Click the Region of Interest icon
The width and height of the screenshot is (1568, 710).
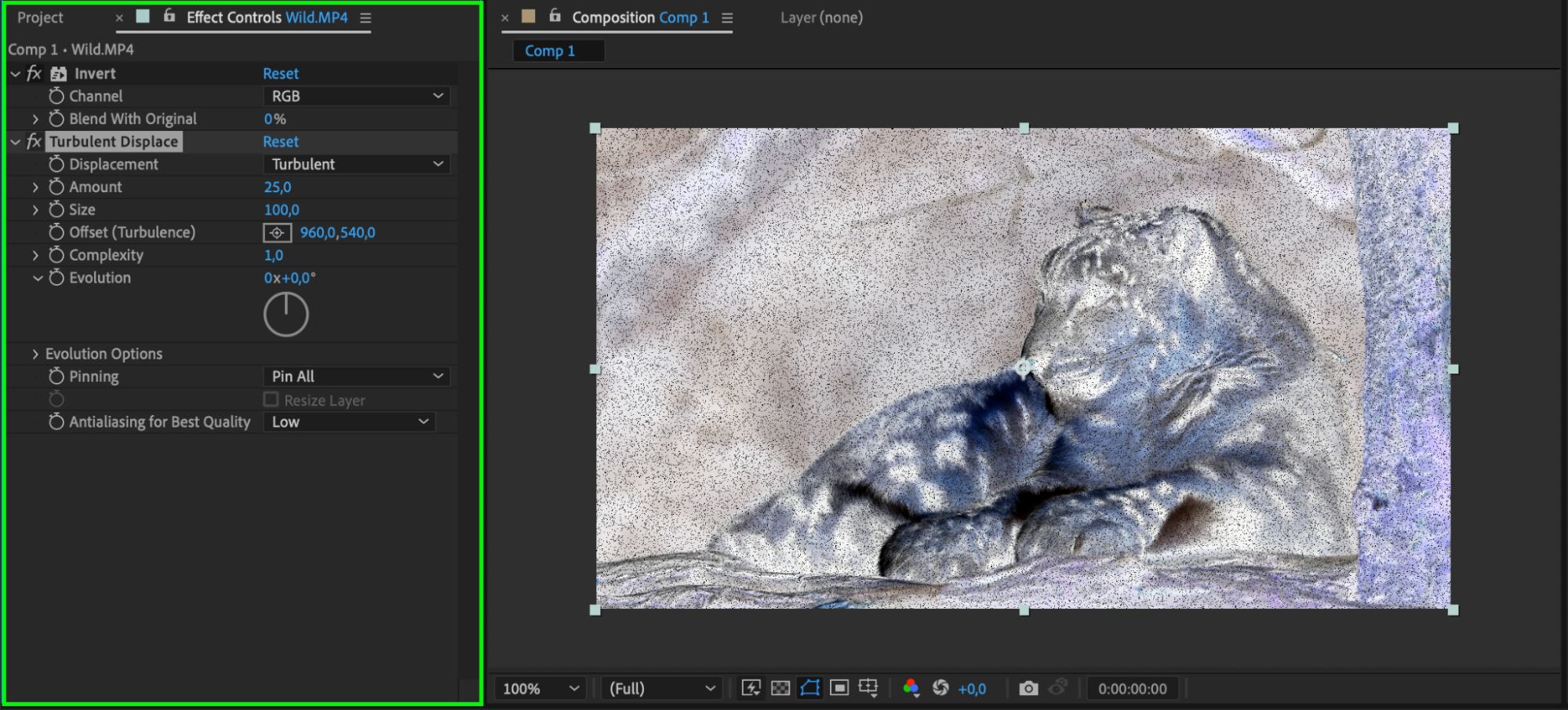click(839, 688)
